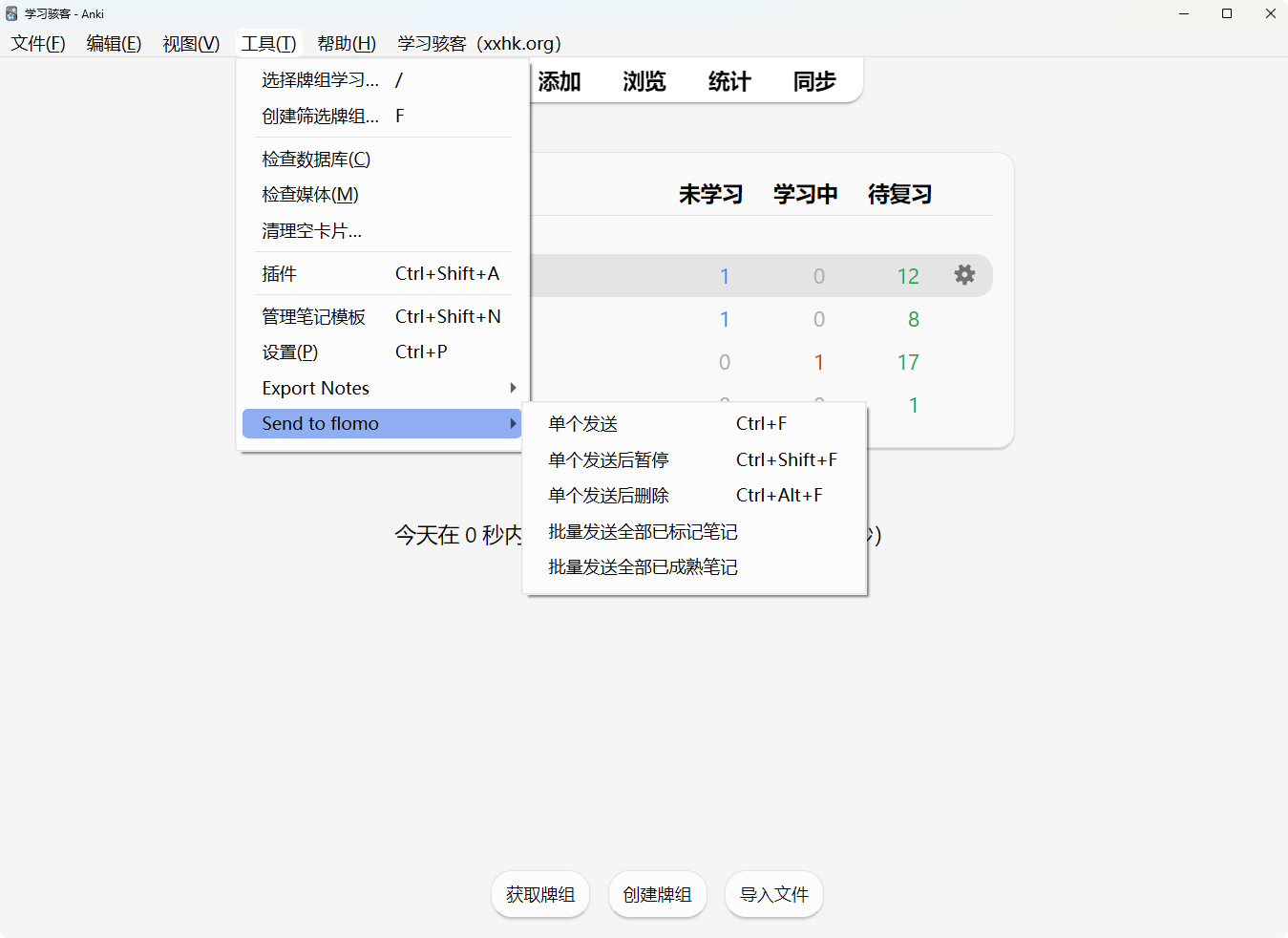Screen dimensions: 1288x938
Task: Open 设置(P) preferences
Action: point(290,352)
